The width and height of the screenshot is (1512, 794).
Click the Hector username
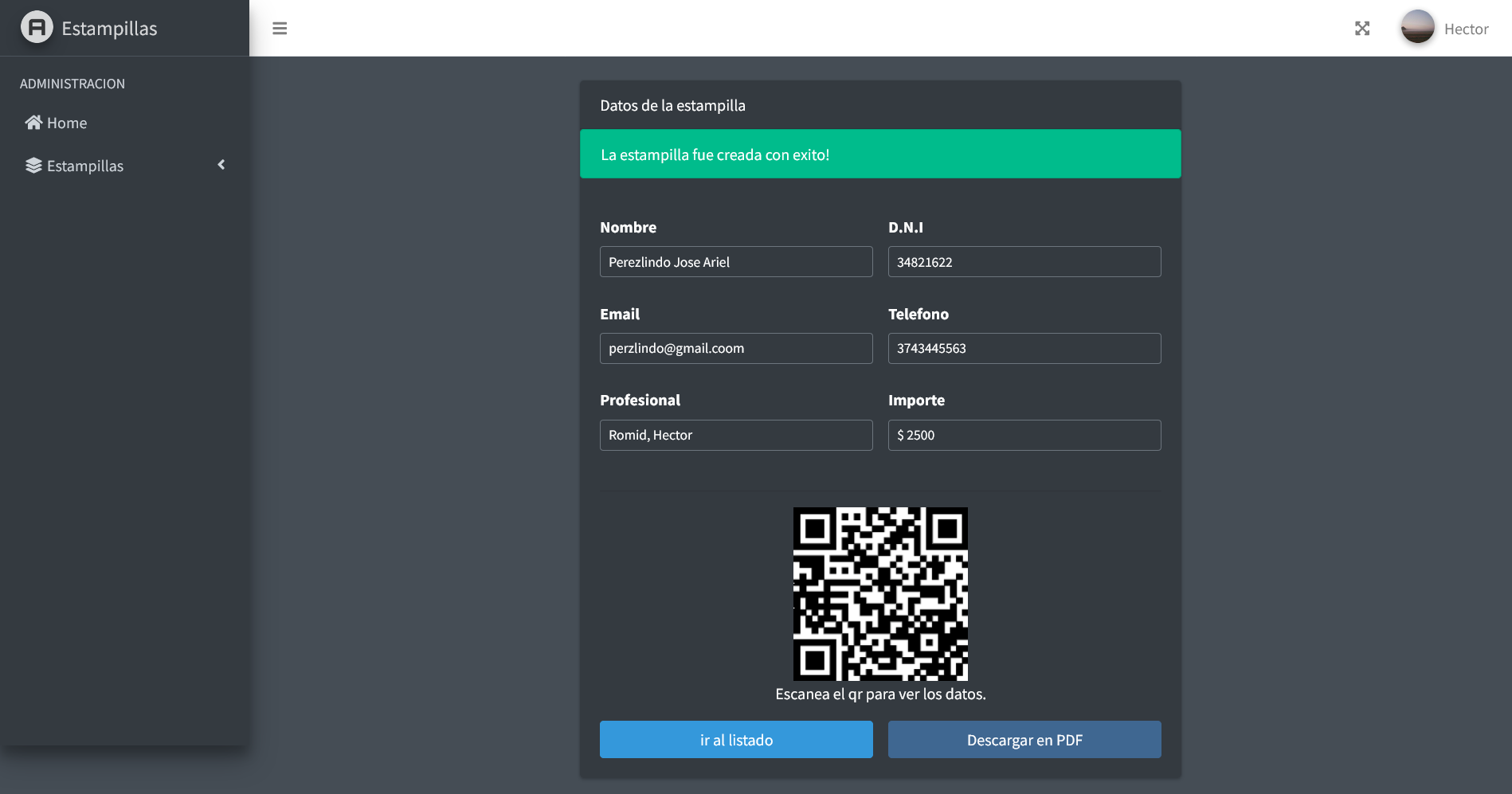tap(1466, 29)
